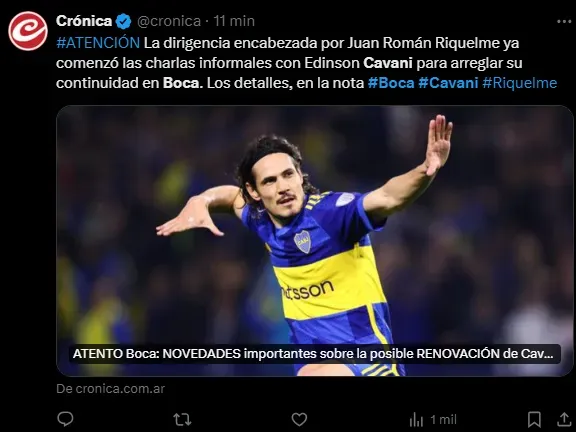The width and height of the screenshot is (576, 432).
Task: Click the ATENTO Boca headline caption
Action: (x=313, y=354)
